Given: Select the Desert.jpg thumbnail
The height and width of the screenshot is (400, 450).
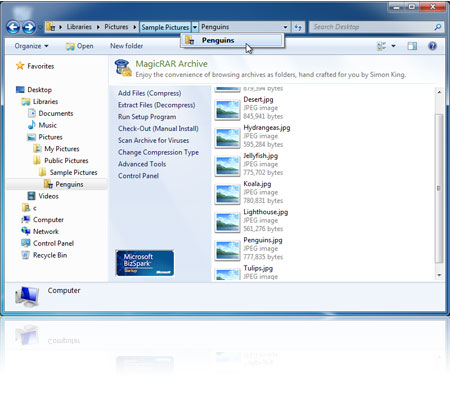Looking at the screenshot, I should point(227,110).
